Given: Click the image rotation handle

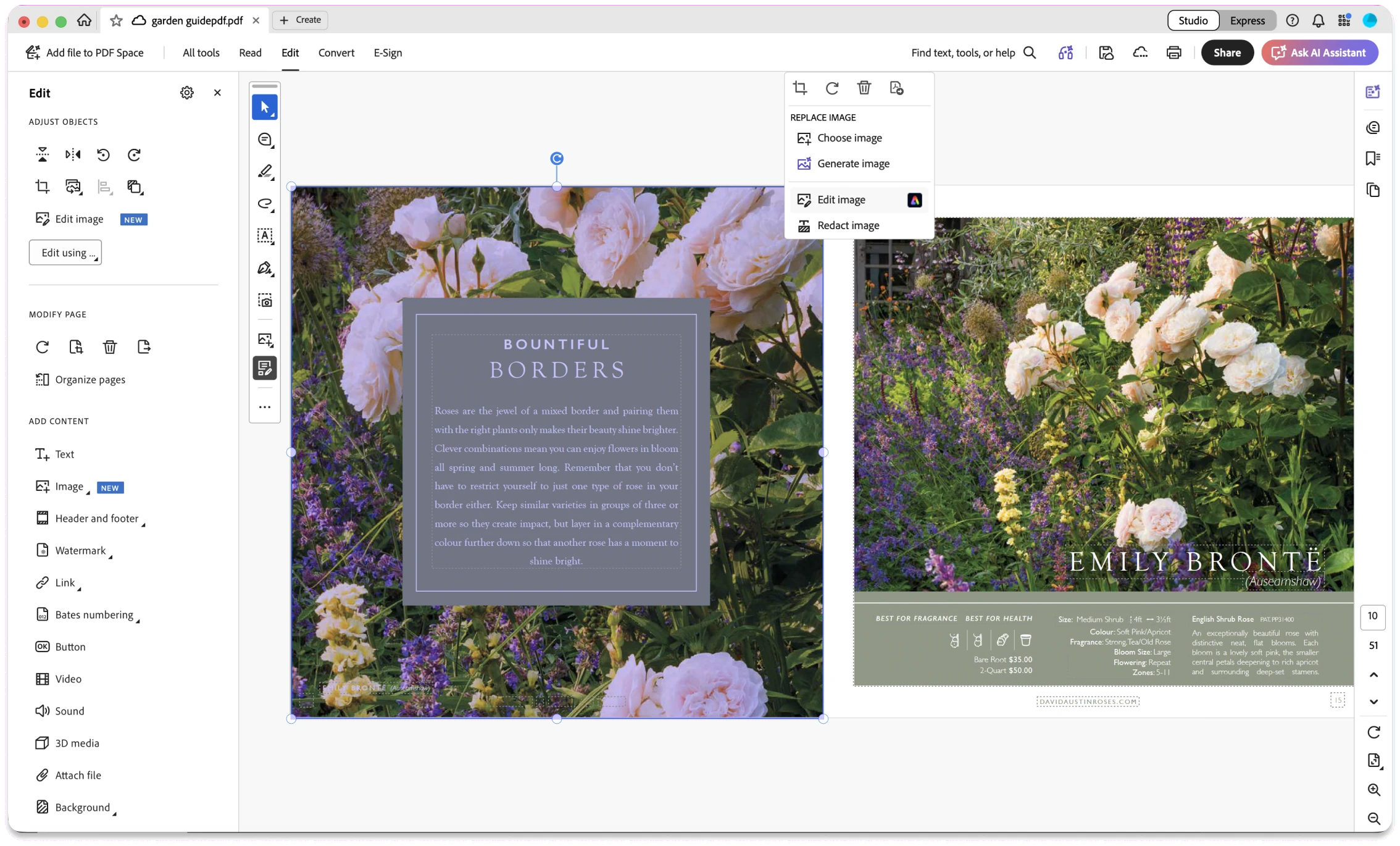Looking at the screenshot, I should click(557, 159).
